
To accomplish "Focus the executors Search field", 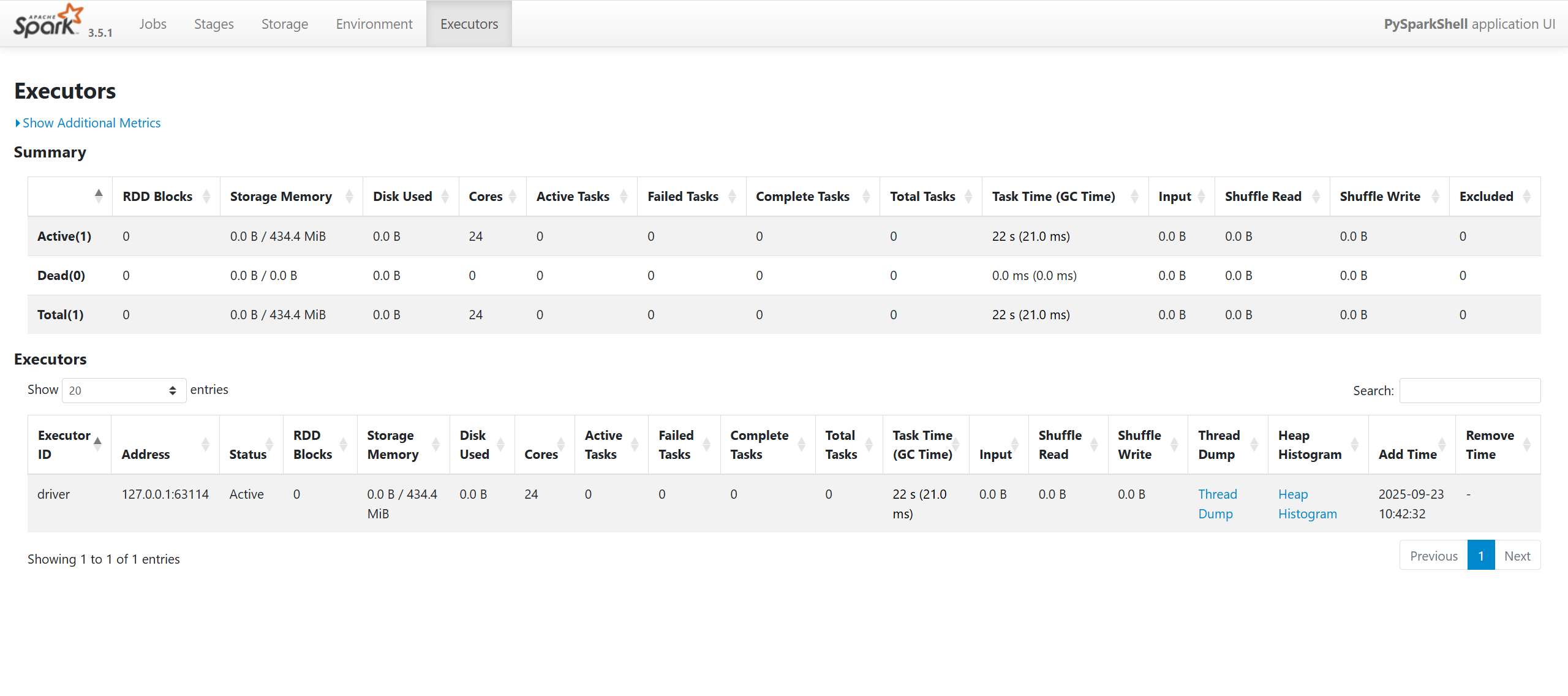I will pos(1469,391).
